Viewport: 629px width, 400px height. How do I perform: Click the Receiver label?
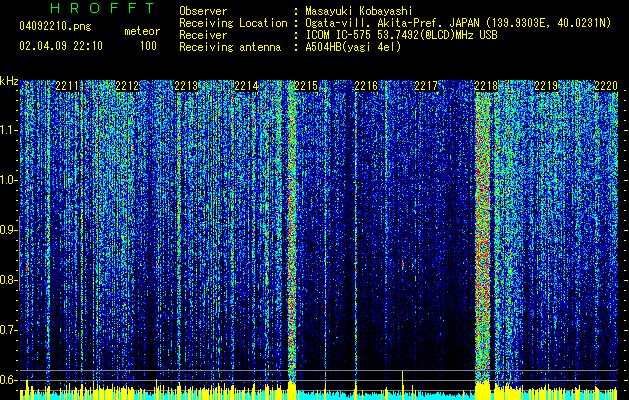[203, 35]
